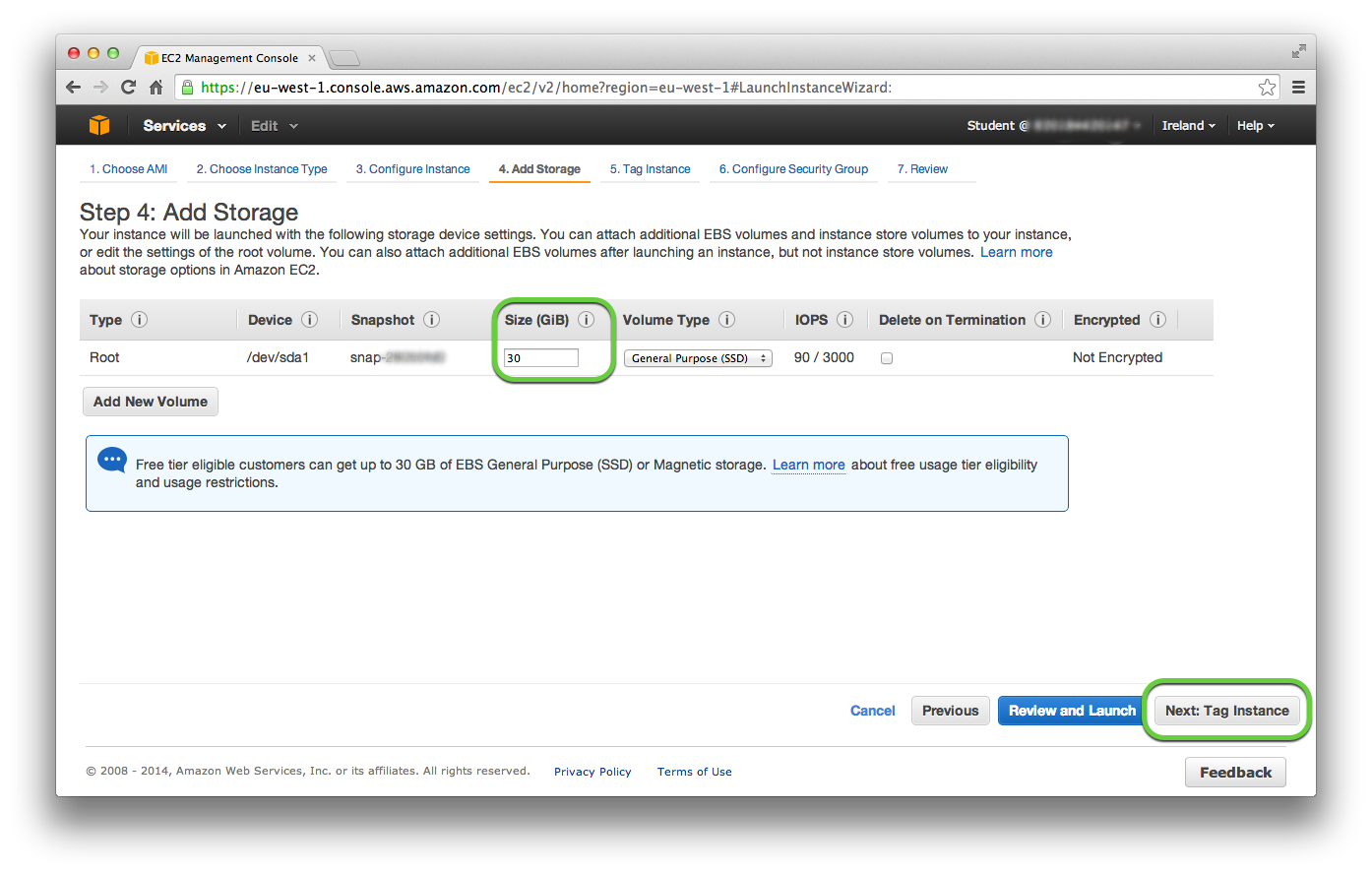The width and height of the screenshot is (1372, 874).
Task: Open the Privacy Policy link
Action: pyautogui.click(x=592, y=772)
